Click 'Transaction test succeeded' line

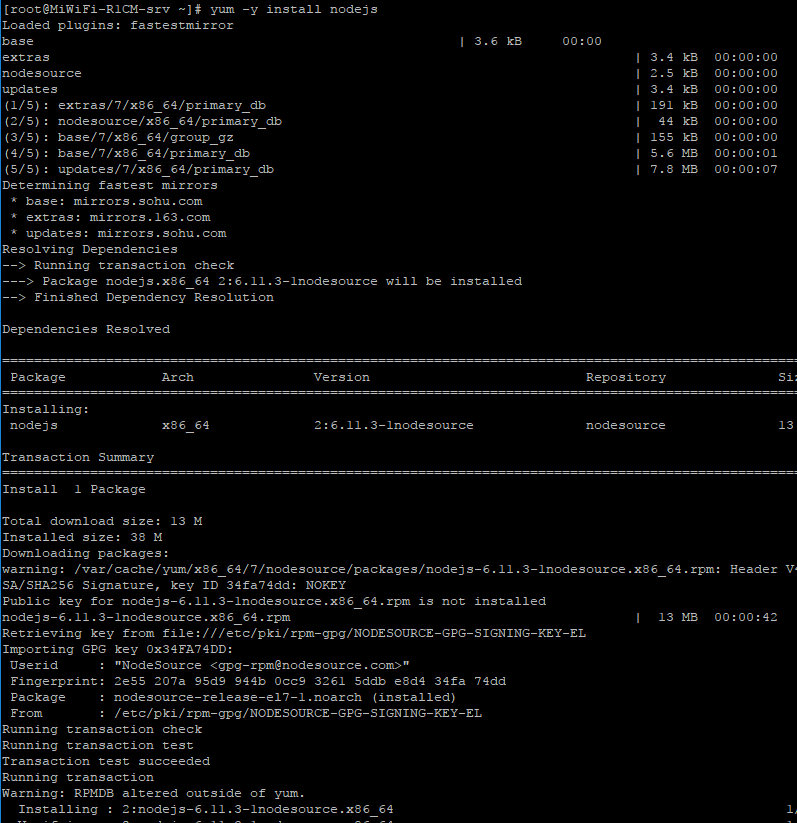point(106,762)
